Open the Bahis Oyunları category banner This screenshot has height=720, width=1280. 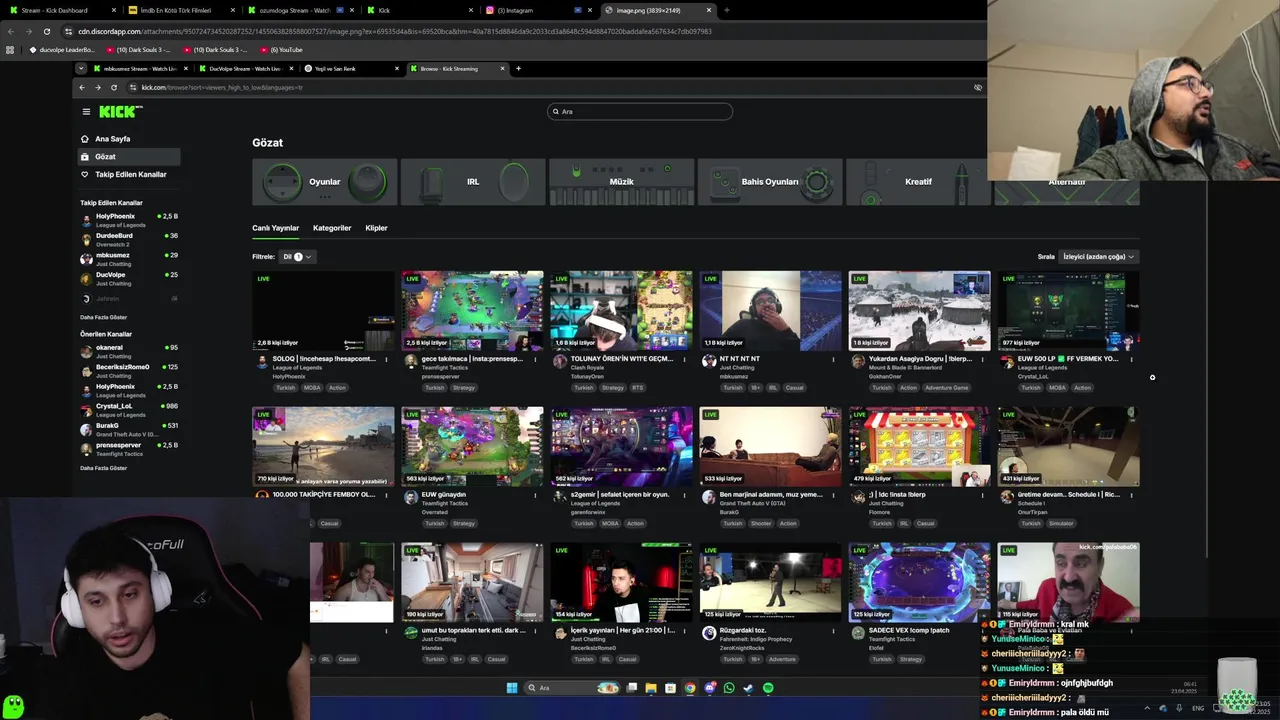coord(770,182)
